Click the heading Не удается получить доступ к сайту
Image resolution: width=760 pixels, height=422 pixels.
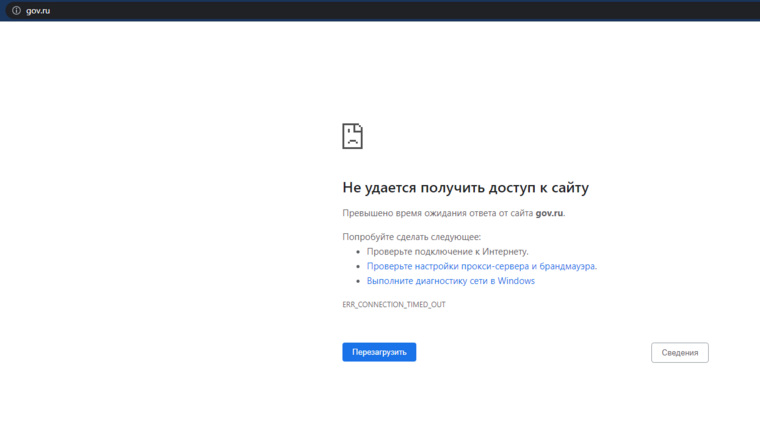click(x=465, y=188)
